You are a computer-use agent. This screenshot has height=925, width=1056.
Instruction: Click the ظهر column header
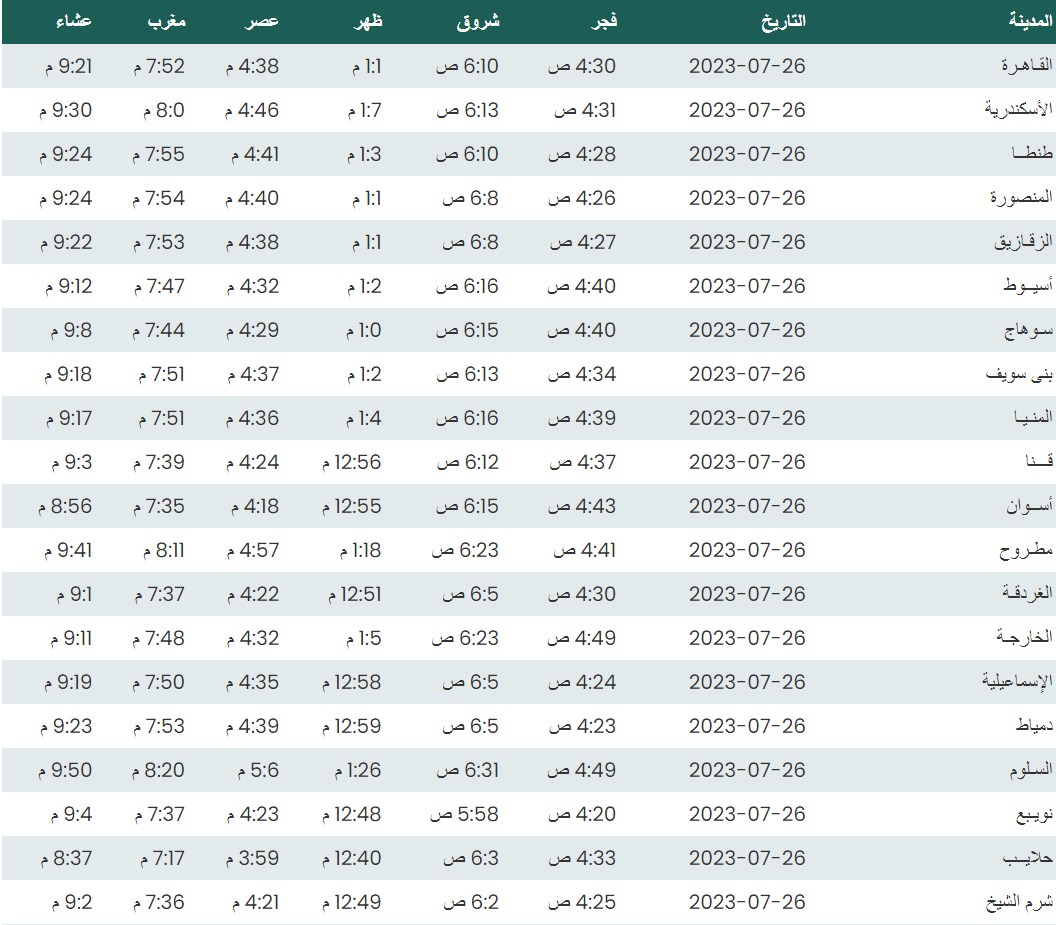click(366, 21)
